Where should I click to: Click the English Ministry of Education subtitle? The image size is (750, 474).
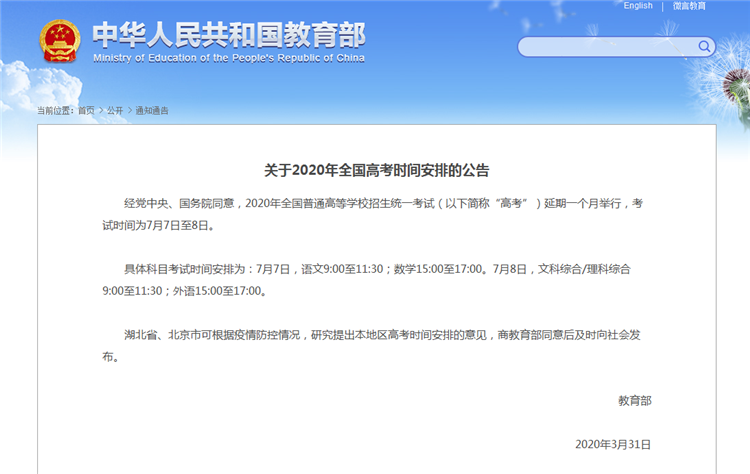[x=229, y=59]
